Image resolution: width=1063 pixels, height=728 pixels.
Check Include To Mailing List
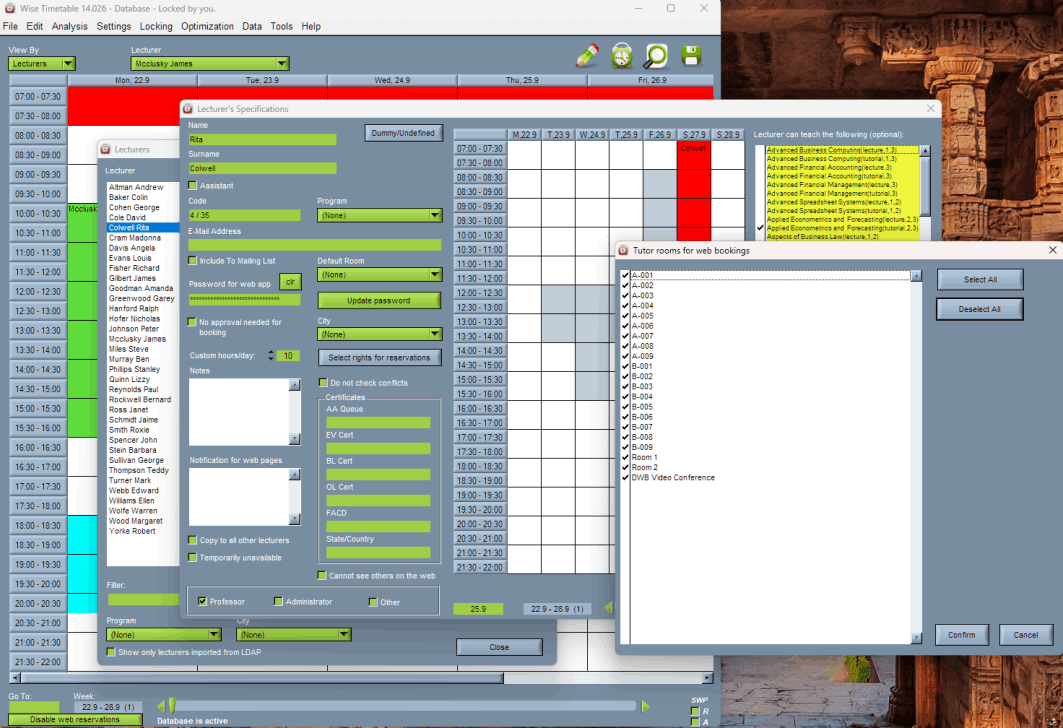(190, 260)
